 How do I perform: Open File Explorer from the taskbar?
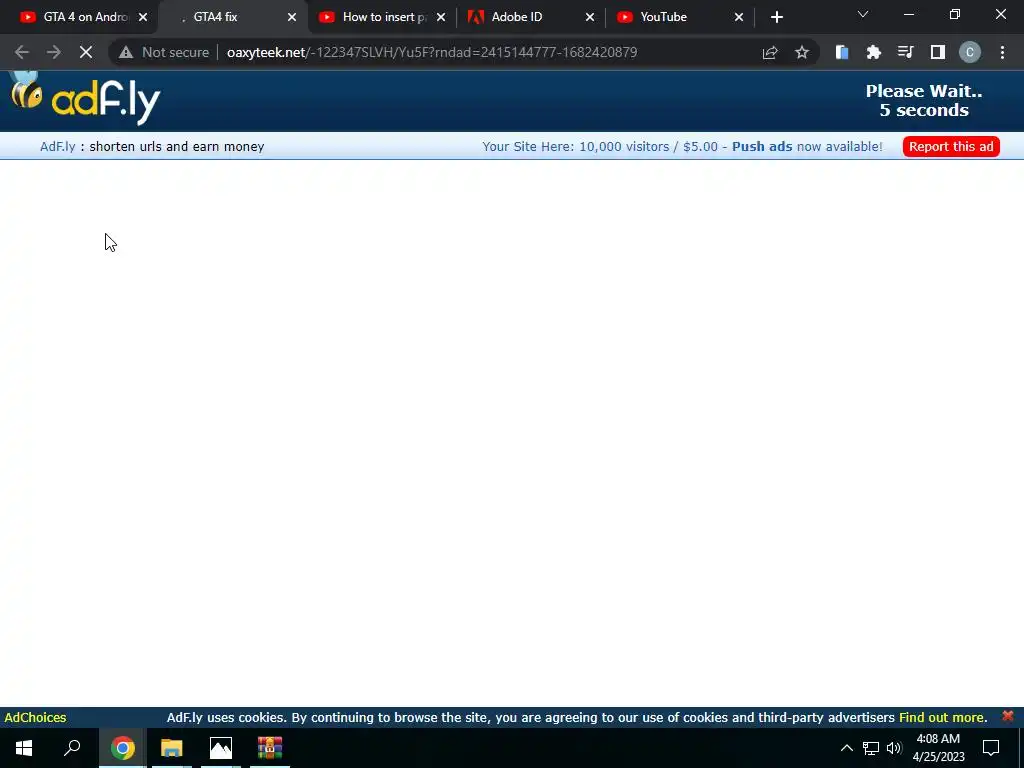tap(172, 748)
